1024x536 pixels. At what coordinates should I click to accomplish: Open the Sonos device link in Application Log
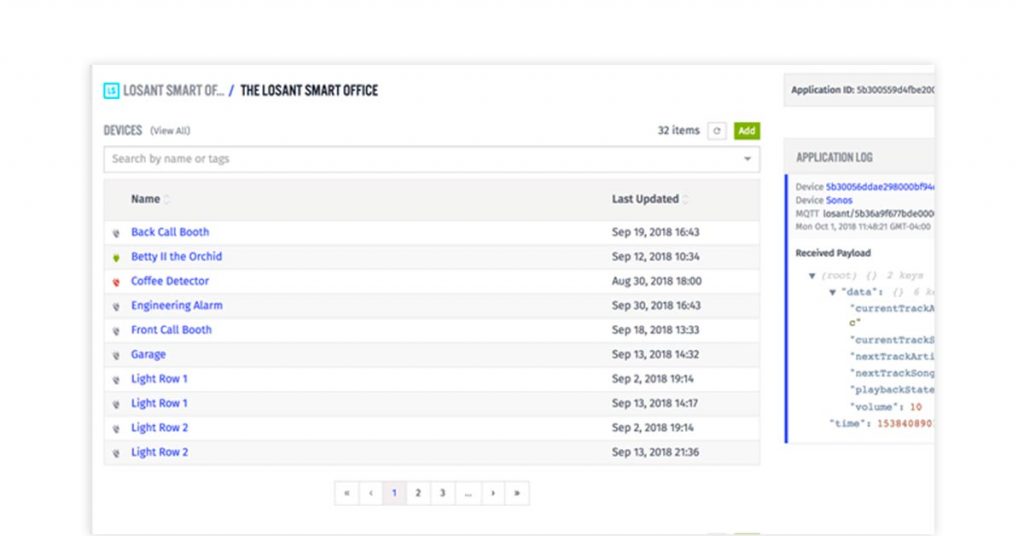pos(840,200)
